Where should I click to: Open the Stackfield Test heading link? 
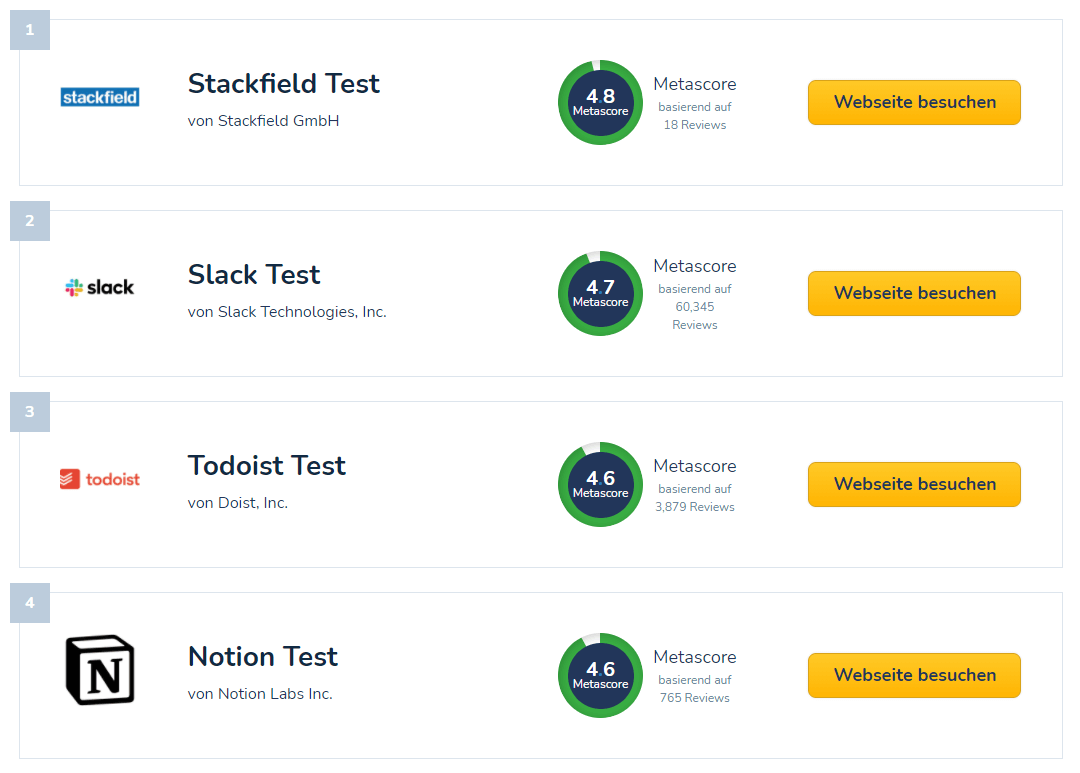coord(284,83)
